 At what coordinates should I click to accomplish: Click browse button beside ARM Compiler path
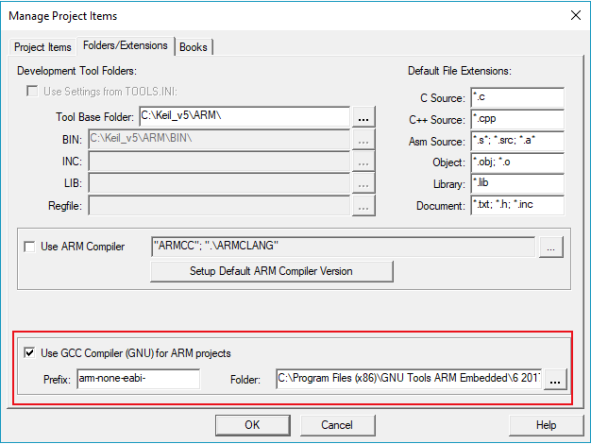pos(551,247)
